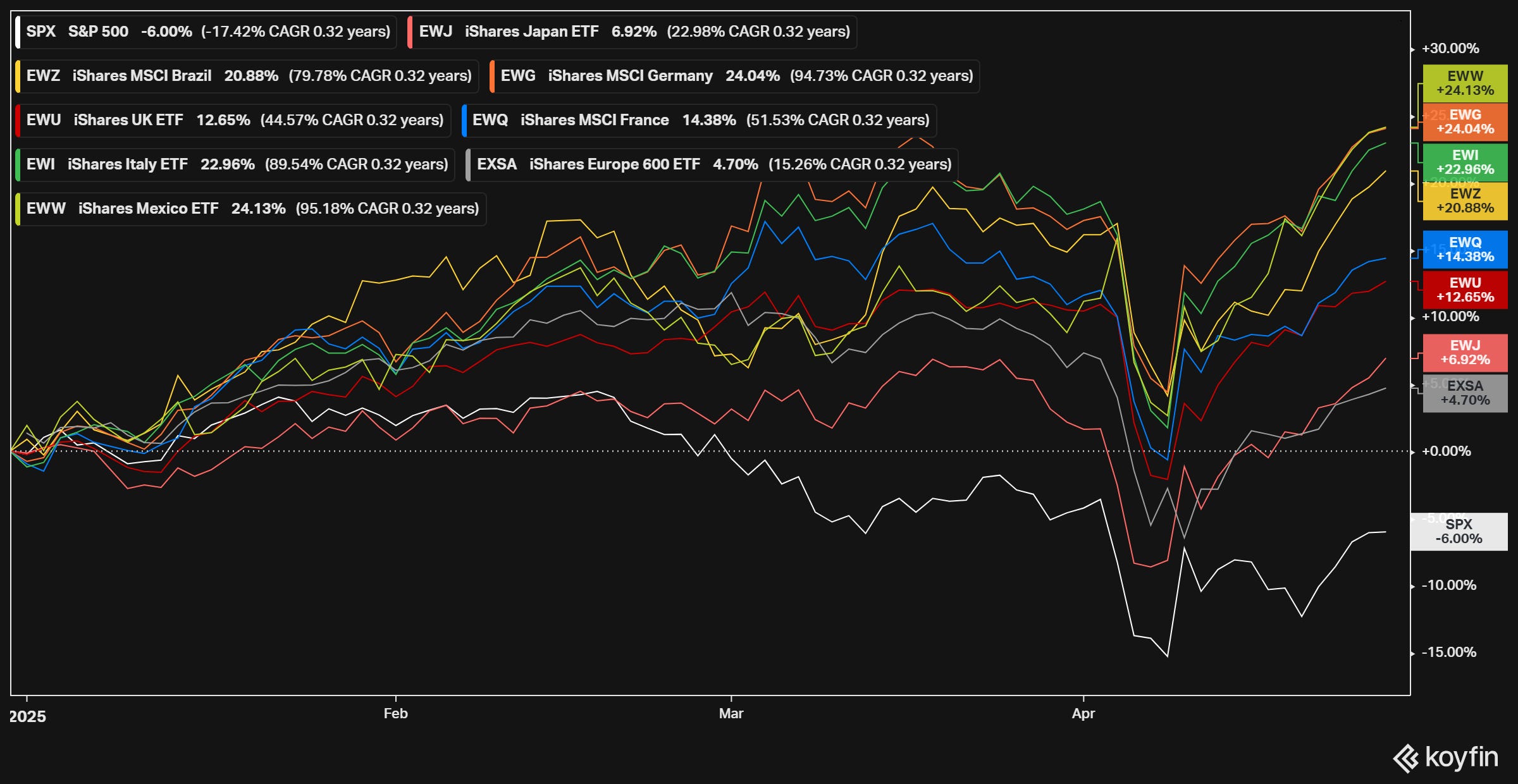Click the EWI +22.96% axis tag
This screenshot has width=1518, height=784.
pyautogui.click(x=1465, y=162)
